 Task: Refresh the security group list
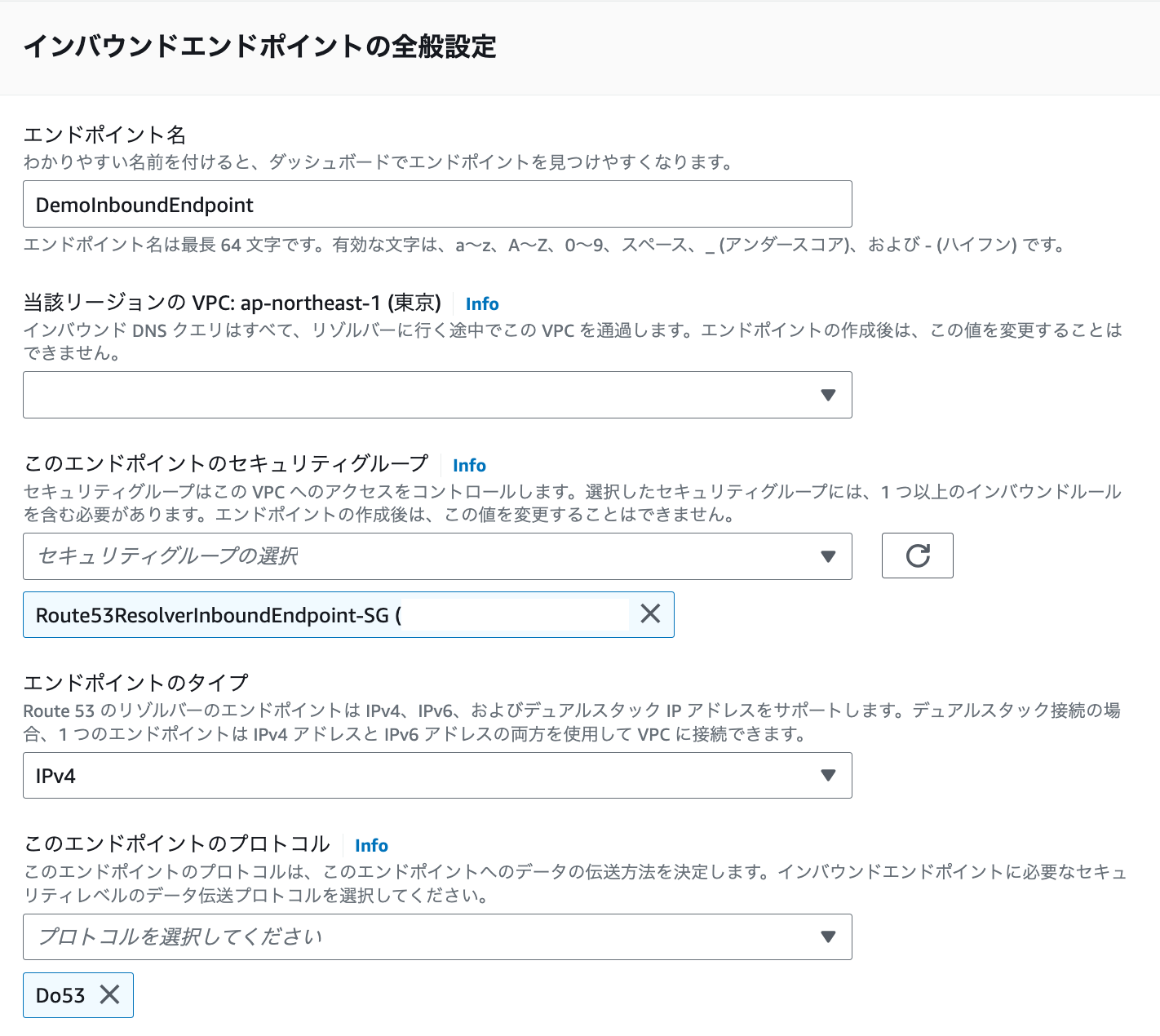(x=918, y=556)
